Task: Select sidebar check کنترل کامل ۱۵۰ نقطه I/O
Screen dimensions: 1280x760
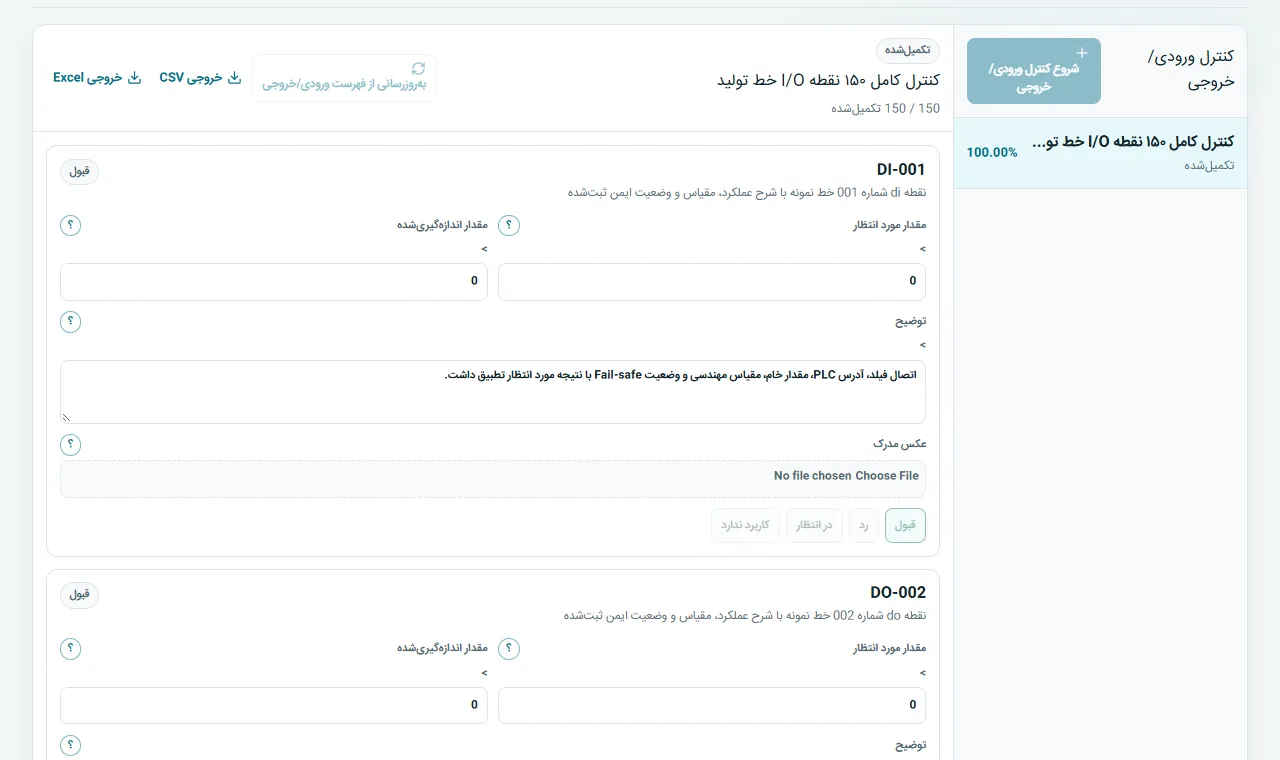Action: pos(1100,152)
